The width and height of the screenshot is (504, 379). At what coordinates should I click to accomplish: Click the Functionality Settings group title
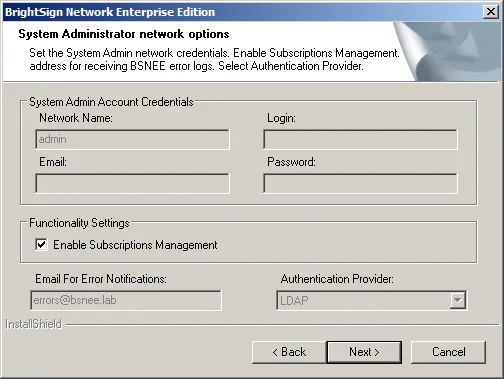coord(79,223)
